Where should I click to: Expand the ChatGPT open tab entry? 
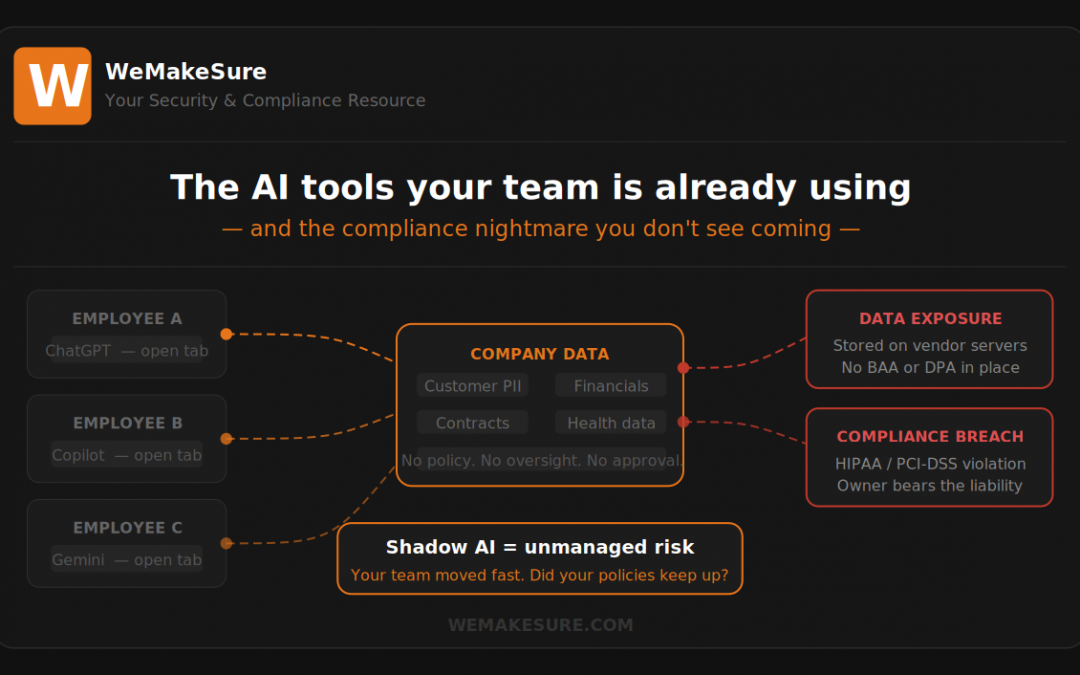127,350
